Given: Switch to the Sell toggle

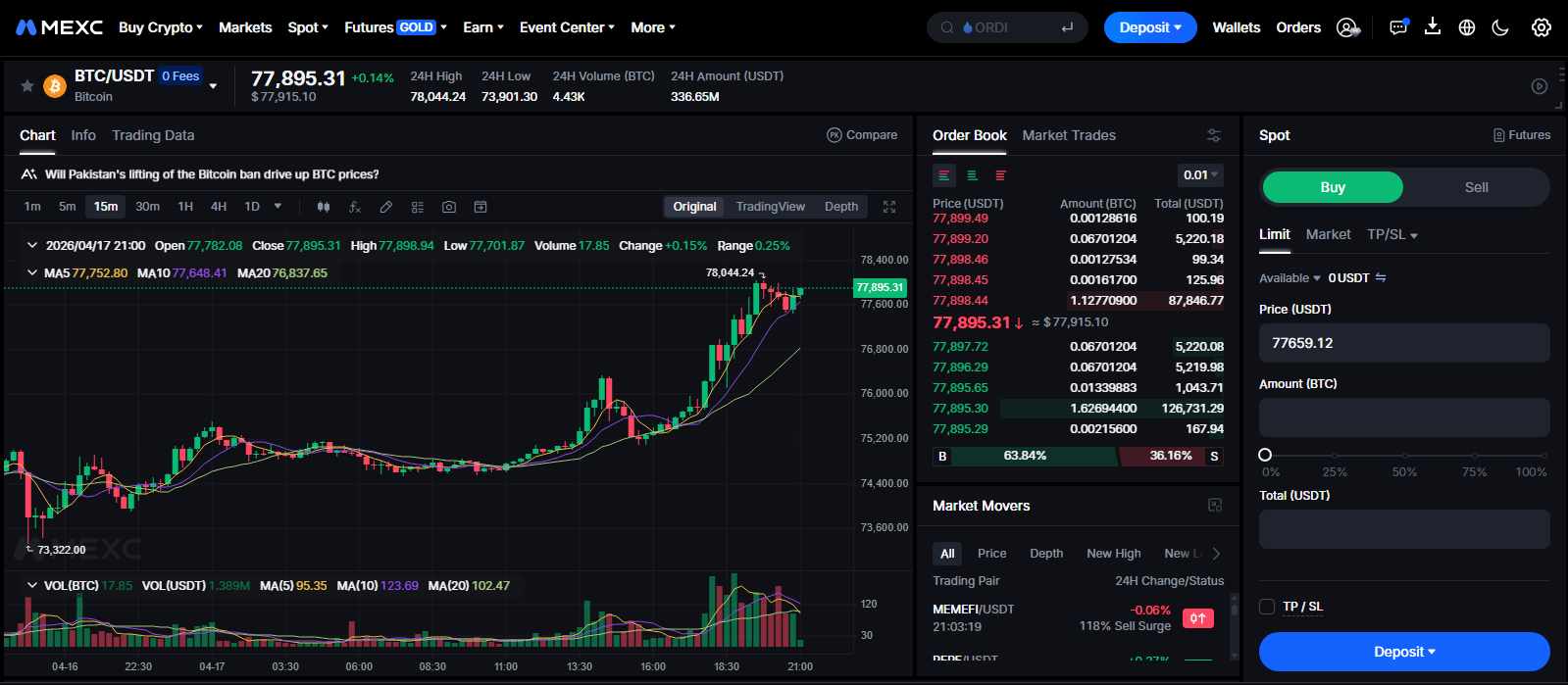Looking at the screenshot, I should coord(1476,187).
